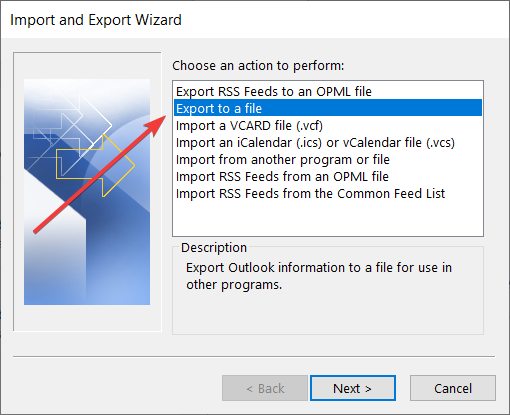Select Export RSS Feeds to an OPML file
The image size is (510, 415).
(274, 91)
